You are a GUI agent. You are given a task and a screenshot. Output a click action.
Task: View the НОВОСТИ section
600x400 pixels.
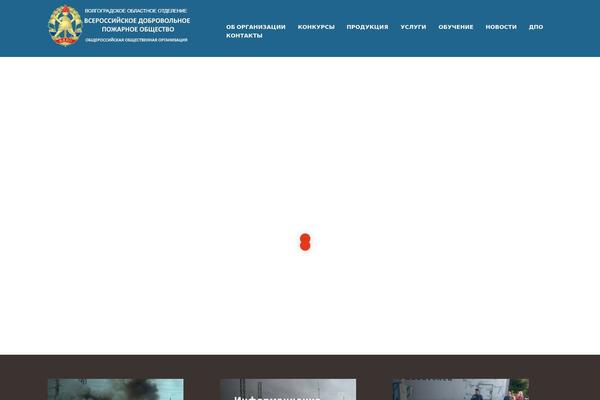(501, 27)
